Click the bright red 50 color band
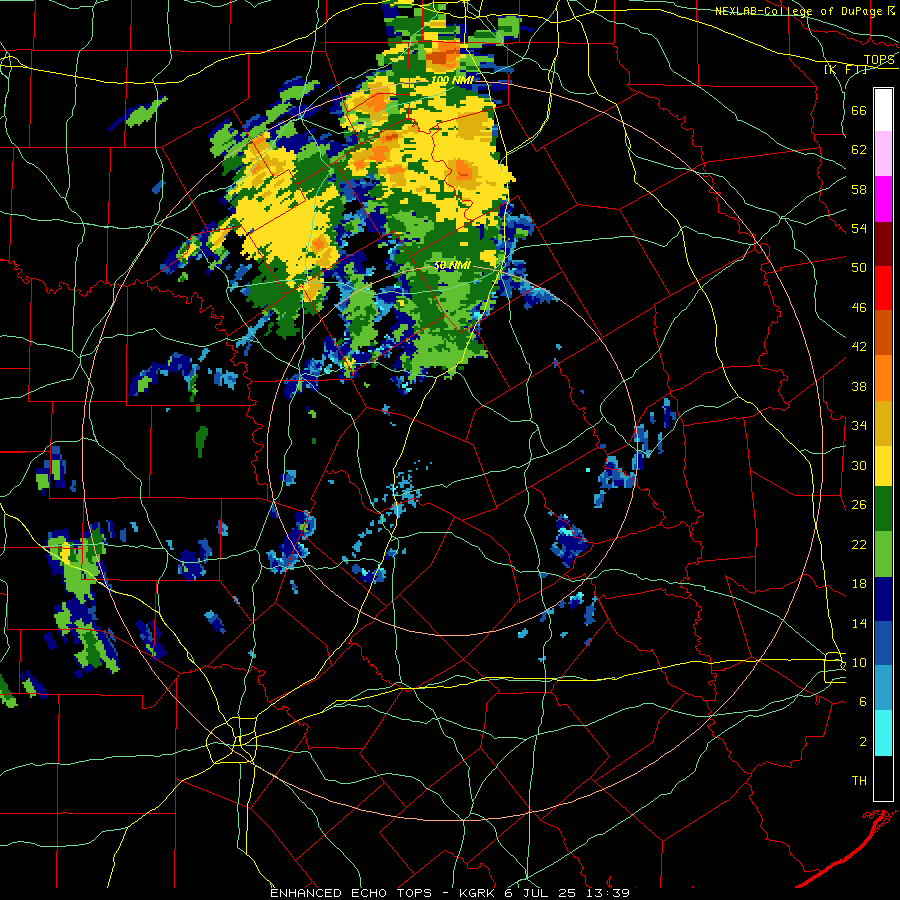This screenshot has width=900, height=900. click(x=883, y=288)
